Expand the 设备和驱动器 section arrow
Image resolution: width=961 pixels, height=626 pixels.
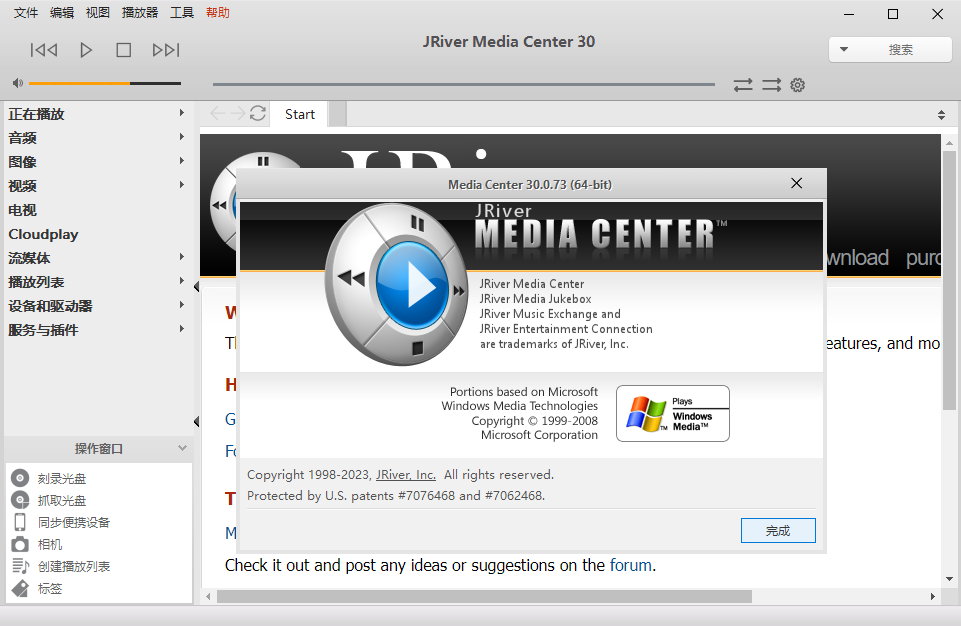click(x=181, y=305)
